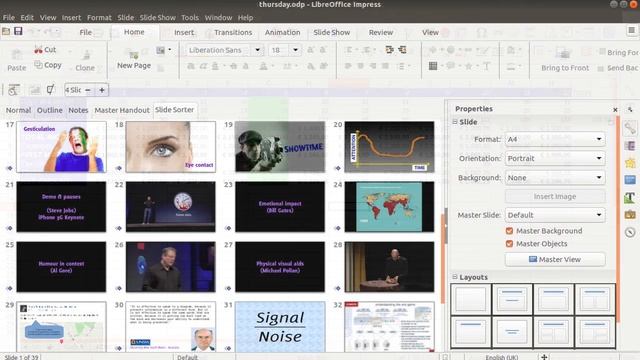This screenshot has height=360, width=640.
Task: Toggle the Master Background checkbox
Action: click(x=509, y=231)
